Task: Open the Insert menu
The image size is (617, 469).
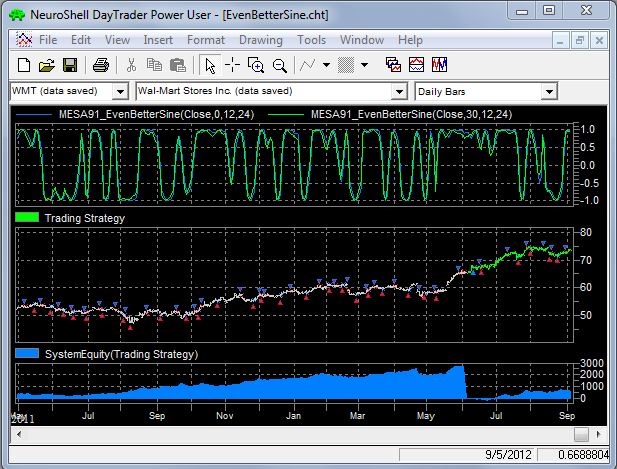Action: (x=158, y=40)
